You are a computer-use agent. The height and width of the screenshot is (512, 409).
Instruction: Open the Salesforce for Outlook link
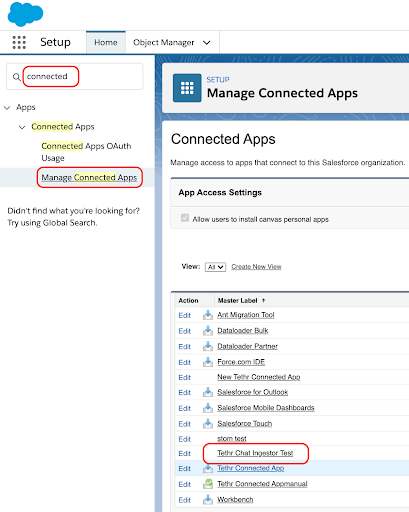click(253, 392)
